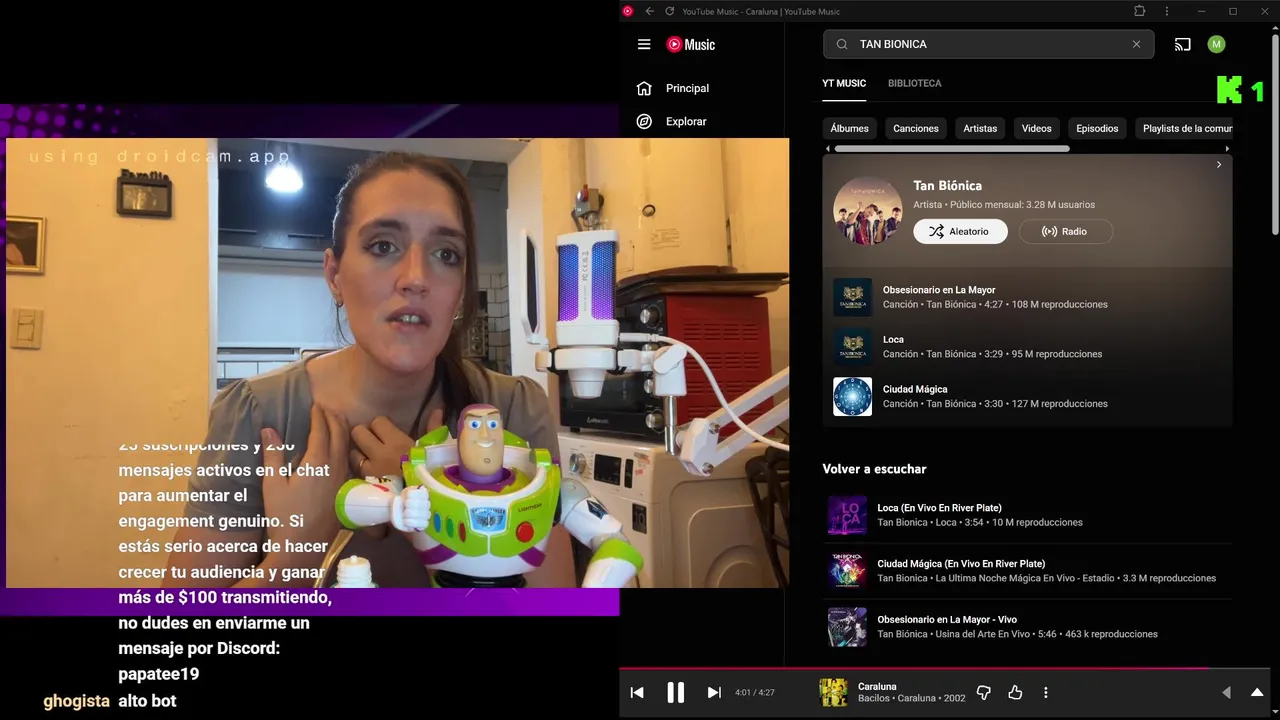Filter results by Artistas
Image resolution: width=1280 pixels, height=720 pixels.
coord(980,128)
